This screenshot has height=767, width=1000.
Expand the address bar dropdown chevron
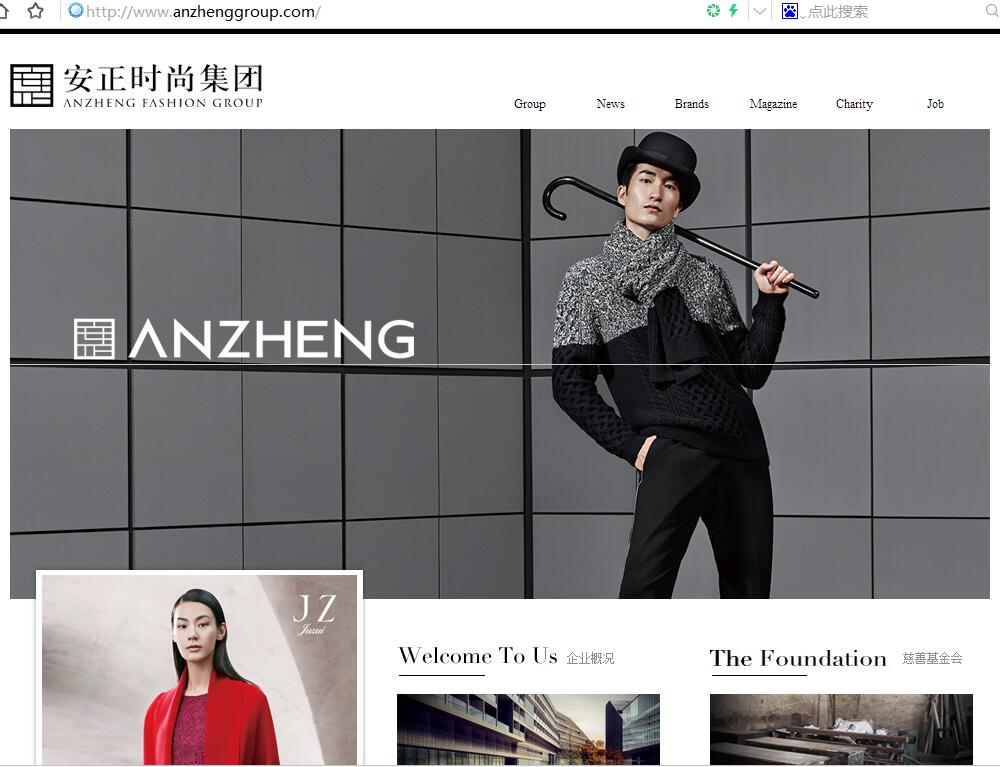[x=759, y=11]
